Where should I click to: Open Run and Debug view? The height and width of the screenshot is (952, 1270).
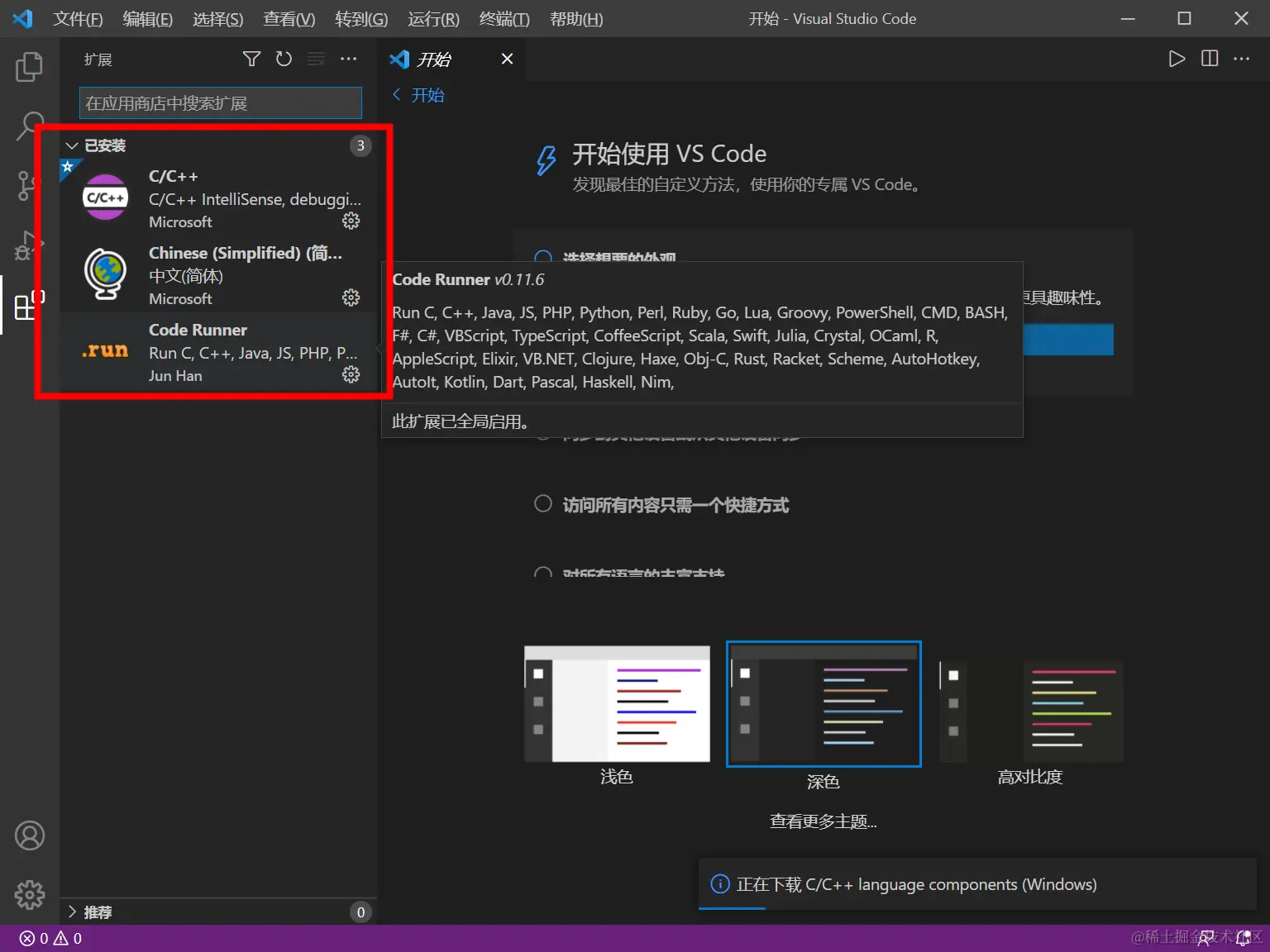pos(29,246)
